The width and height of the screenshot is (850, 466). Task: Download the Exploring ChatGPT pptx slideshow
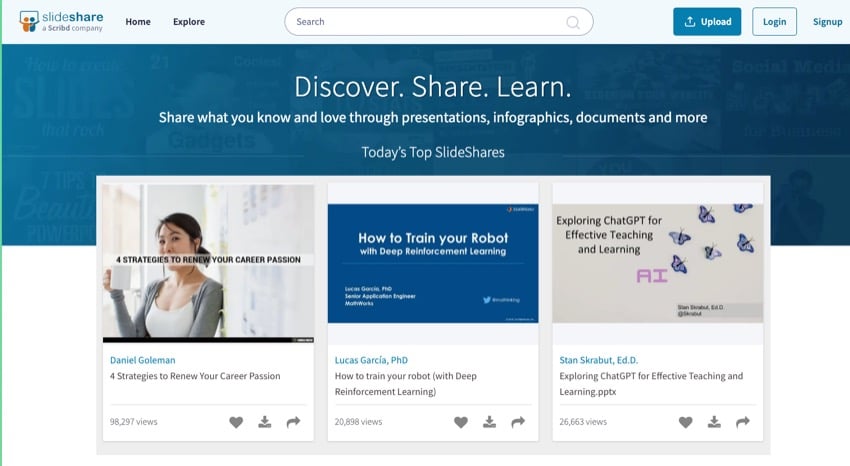pyautogui.click(x=715, y=422)
